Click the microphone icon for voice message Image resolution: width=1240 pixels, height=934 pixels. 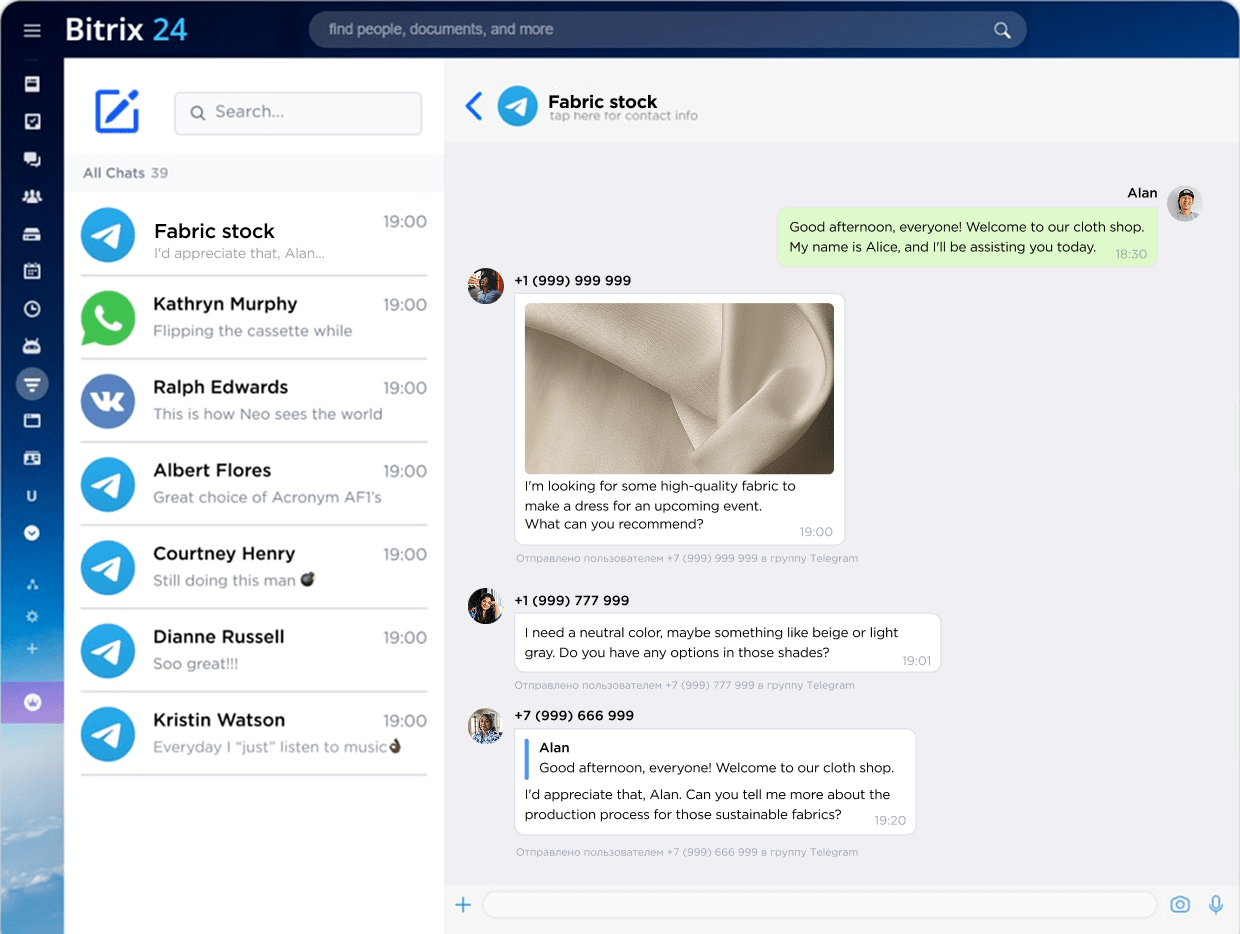pos(1216,904)
